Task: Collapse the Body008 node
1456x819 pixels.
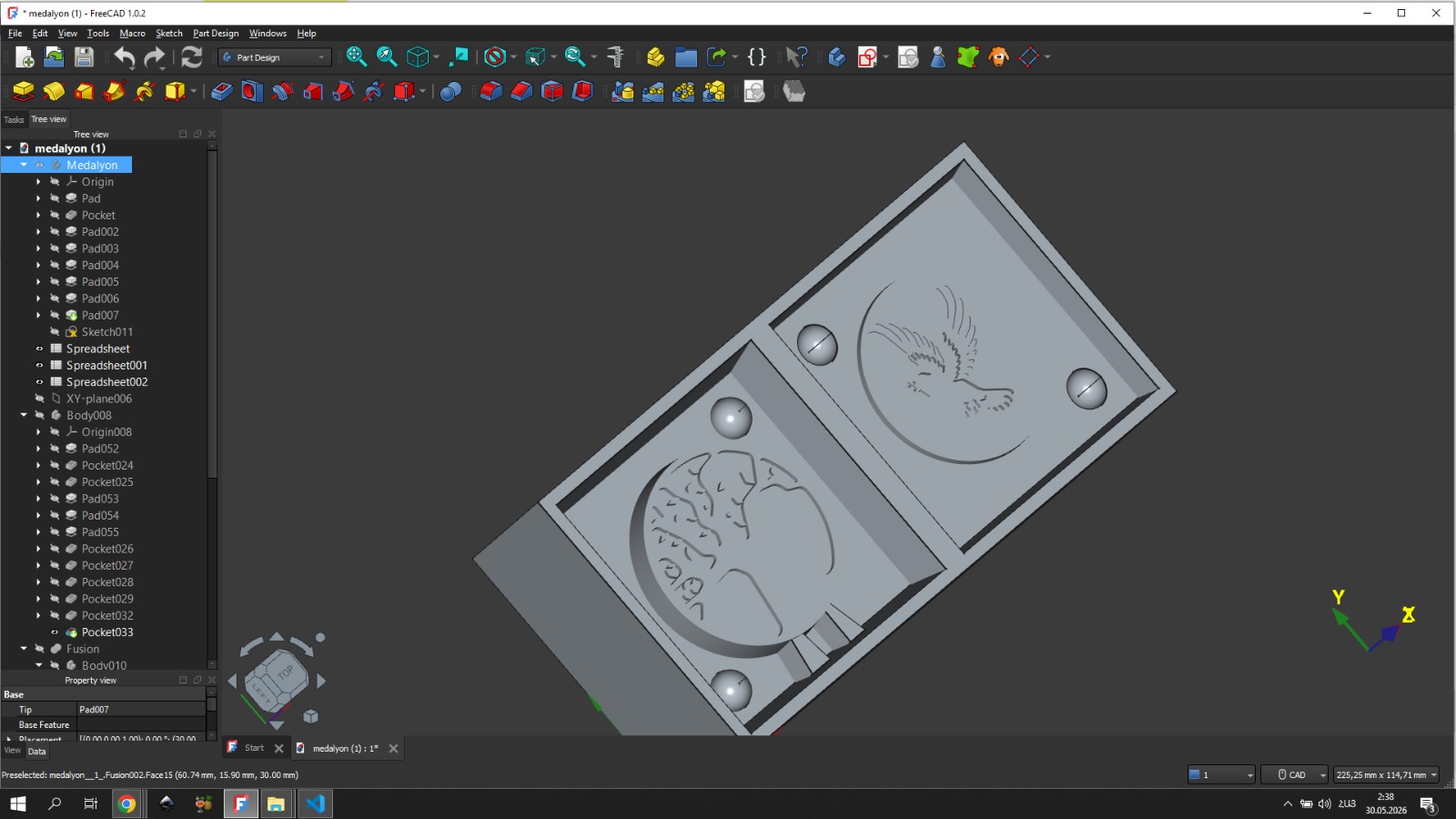Action: coord(24,415)
